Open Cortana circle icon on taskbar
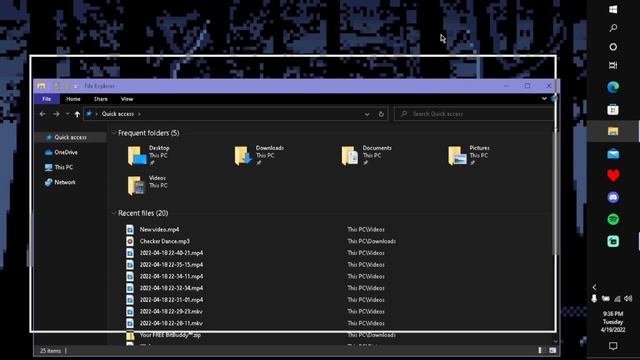The width and height of the screenshot is (640, 360). 613,47
